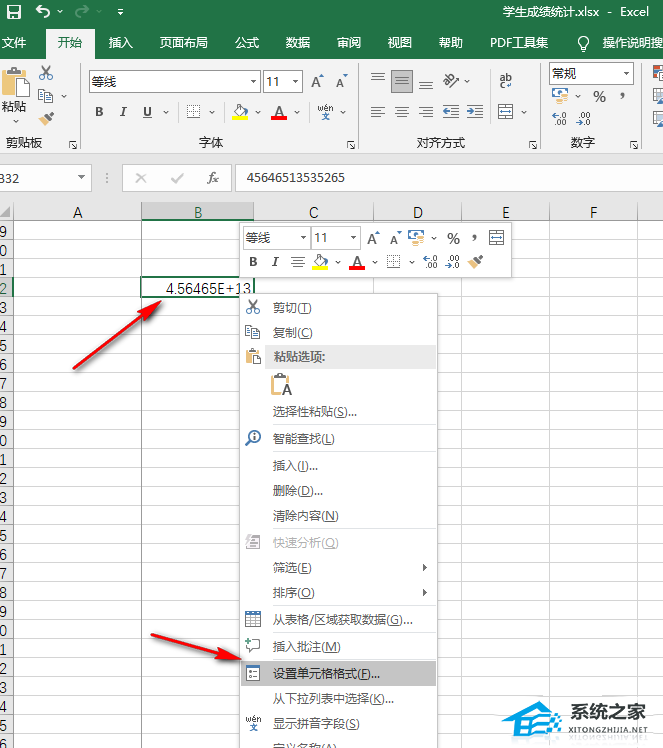Open number format 常规 dropdown
This screenshot has height=748, width=663.
[x=626, y=74]
